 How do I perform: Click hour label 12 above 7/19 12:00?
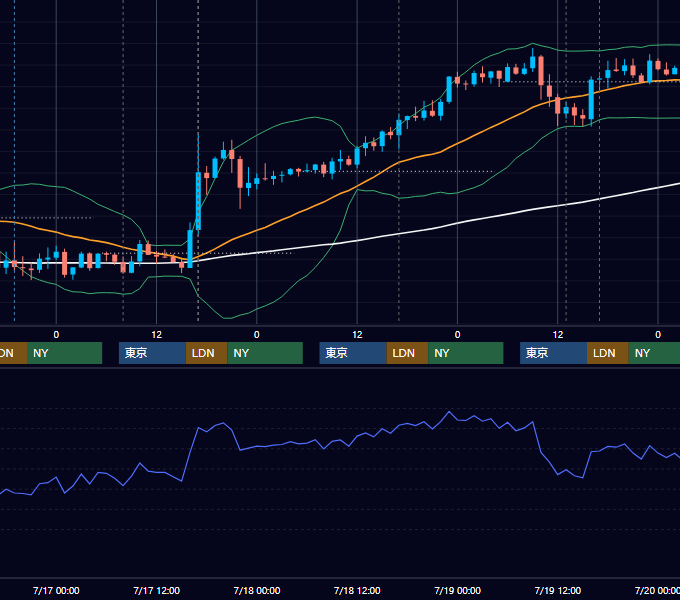(x=558, y=335)
